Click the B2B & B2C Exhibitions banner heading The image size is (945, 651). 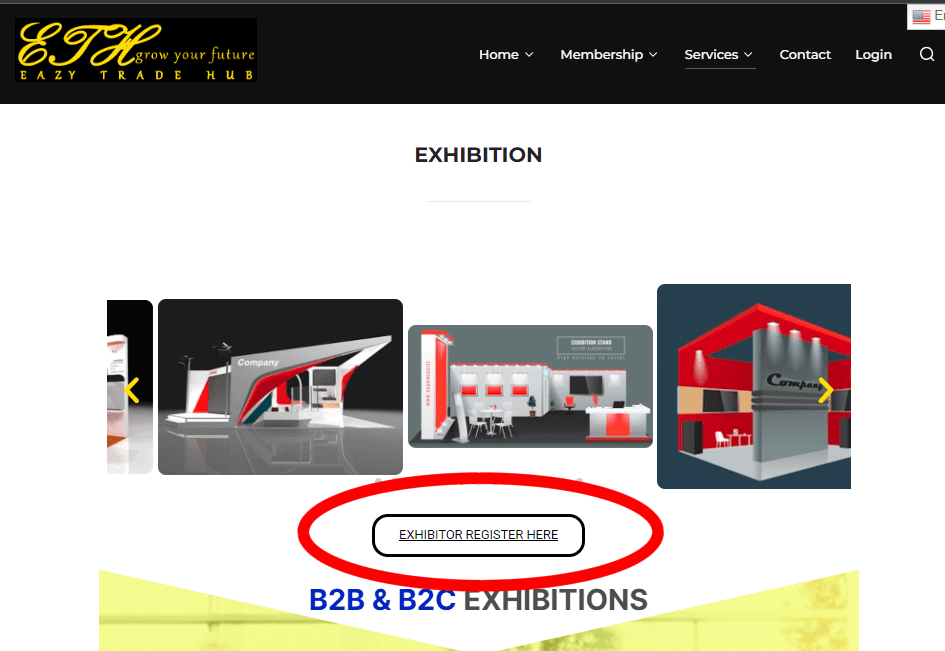click(479, 600)
